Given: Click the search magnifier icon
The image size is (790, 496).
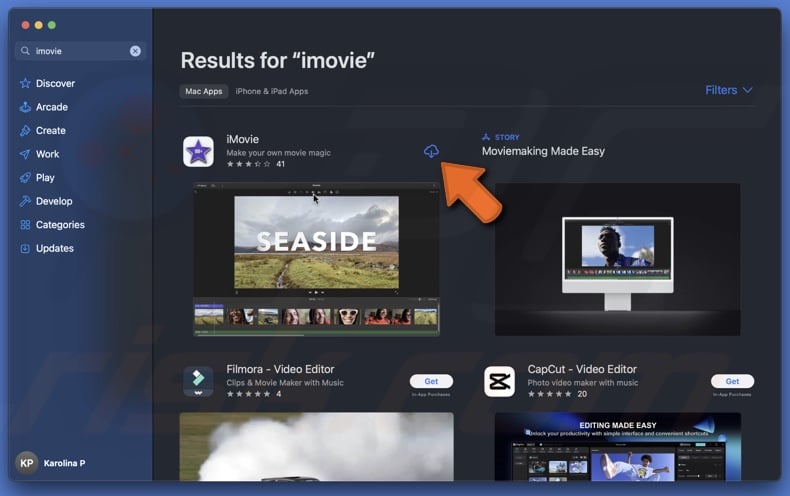Looking at the screenshot, I should [25, 51].
